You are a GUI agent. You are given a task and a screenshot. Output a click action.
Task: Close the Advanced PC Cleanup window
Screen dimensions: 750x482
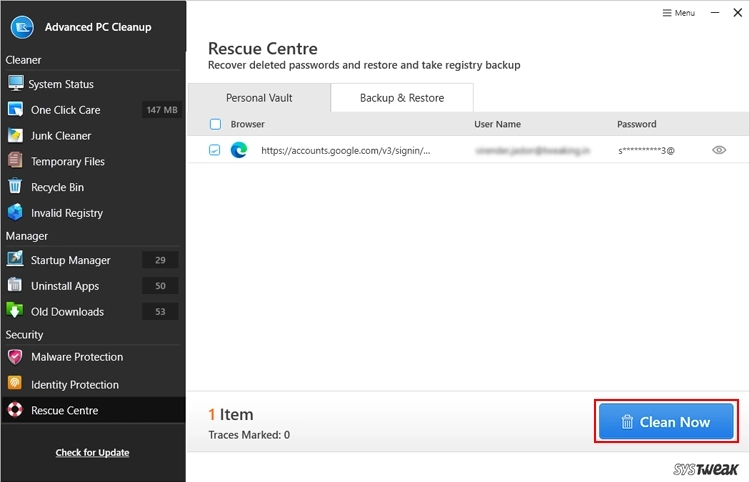click(x=738, y=13)
